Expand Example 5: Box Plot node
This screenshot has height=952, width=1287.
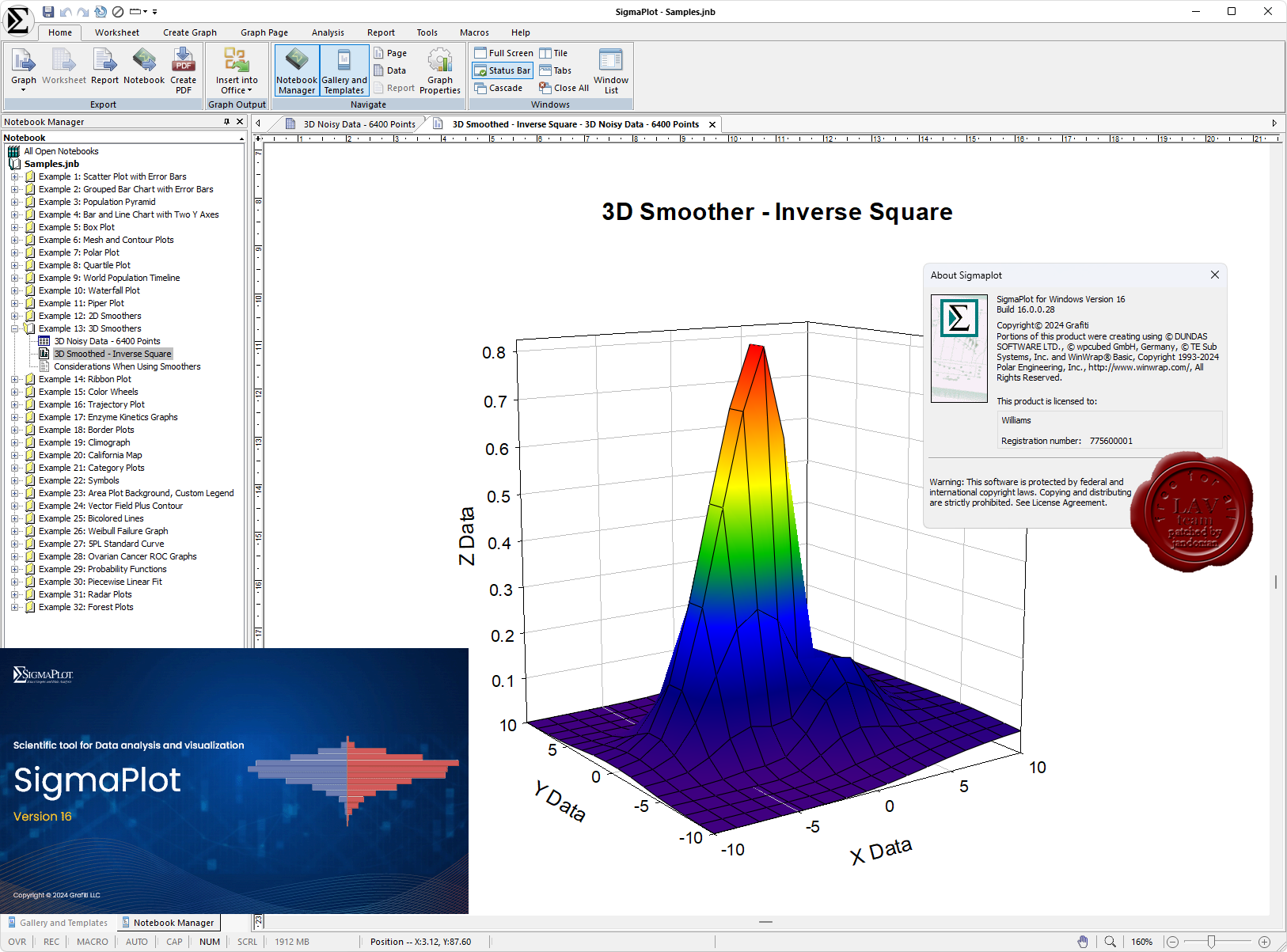[14, 227]
